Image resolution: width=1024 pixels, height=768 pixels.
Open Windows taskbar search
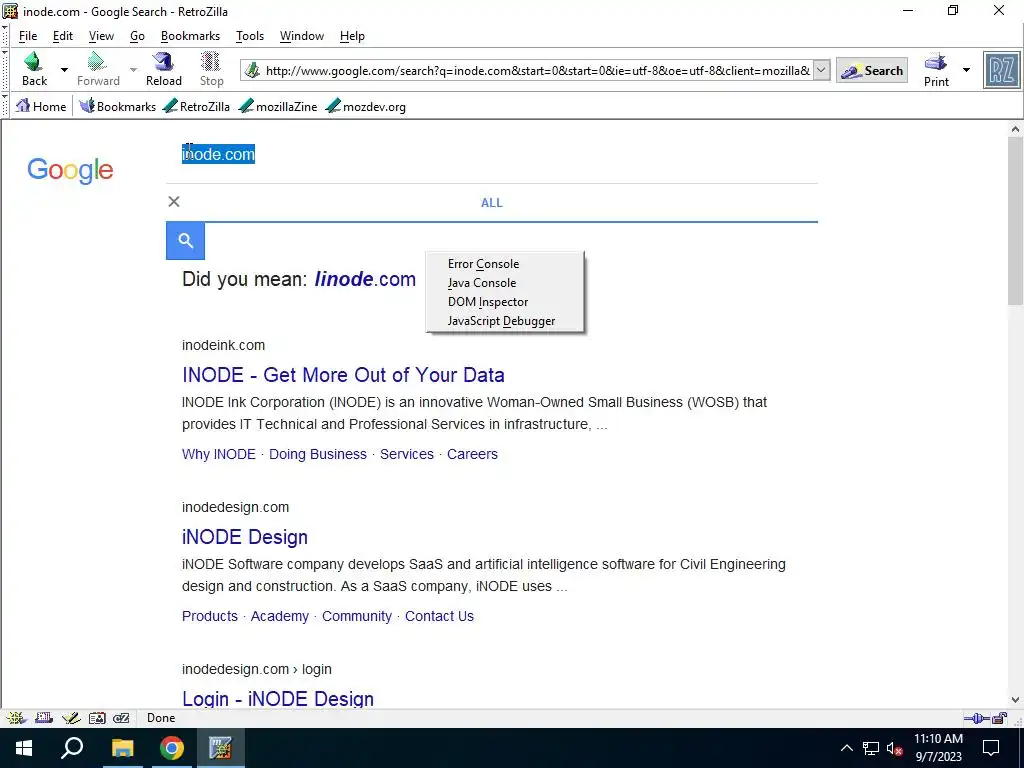pyautogui.click(x=72, y=748)
